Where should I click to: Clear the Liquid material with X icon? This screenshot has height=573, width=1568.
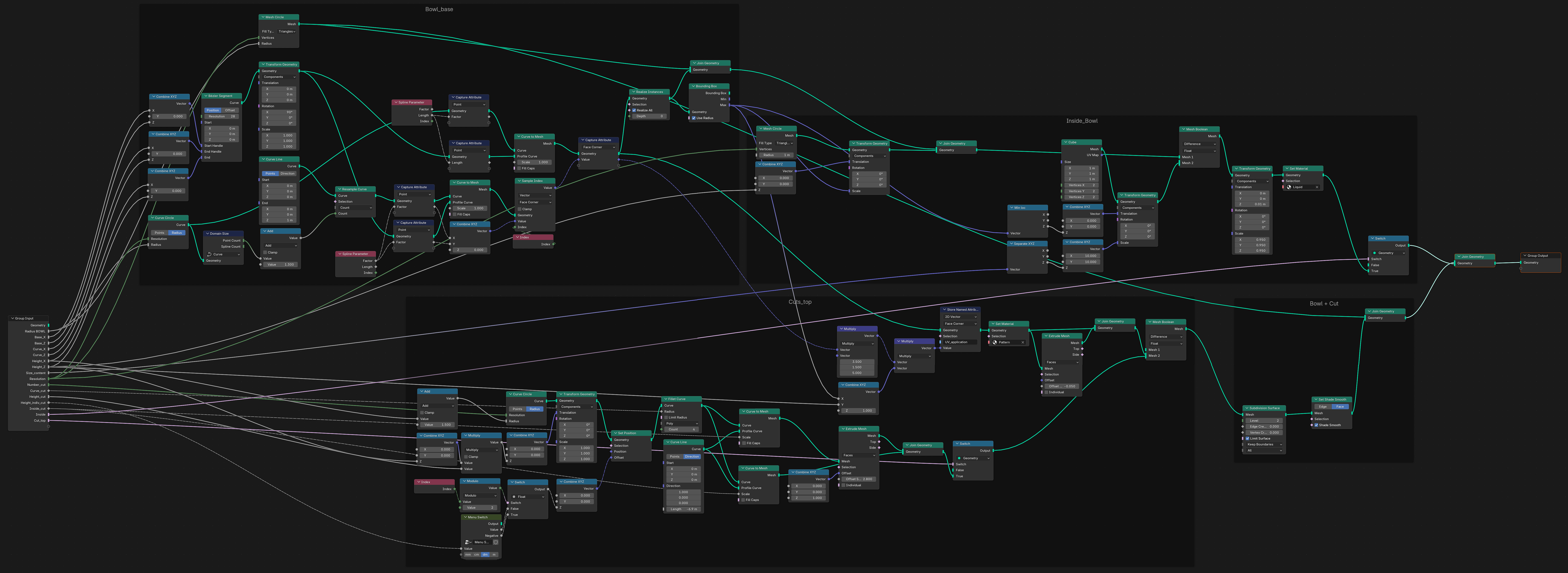point(1317,187)
